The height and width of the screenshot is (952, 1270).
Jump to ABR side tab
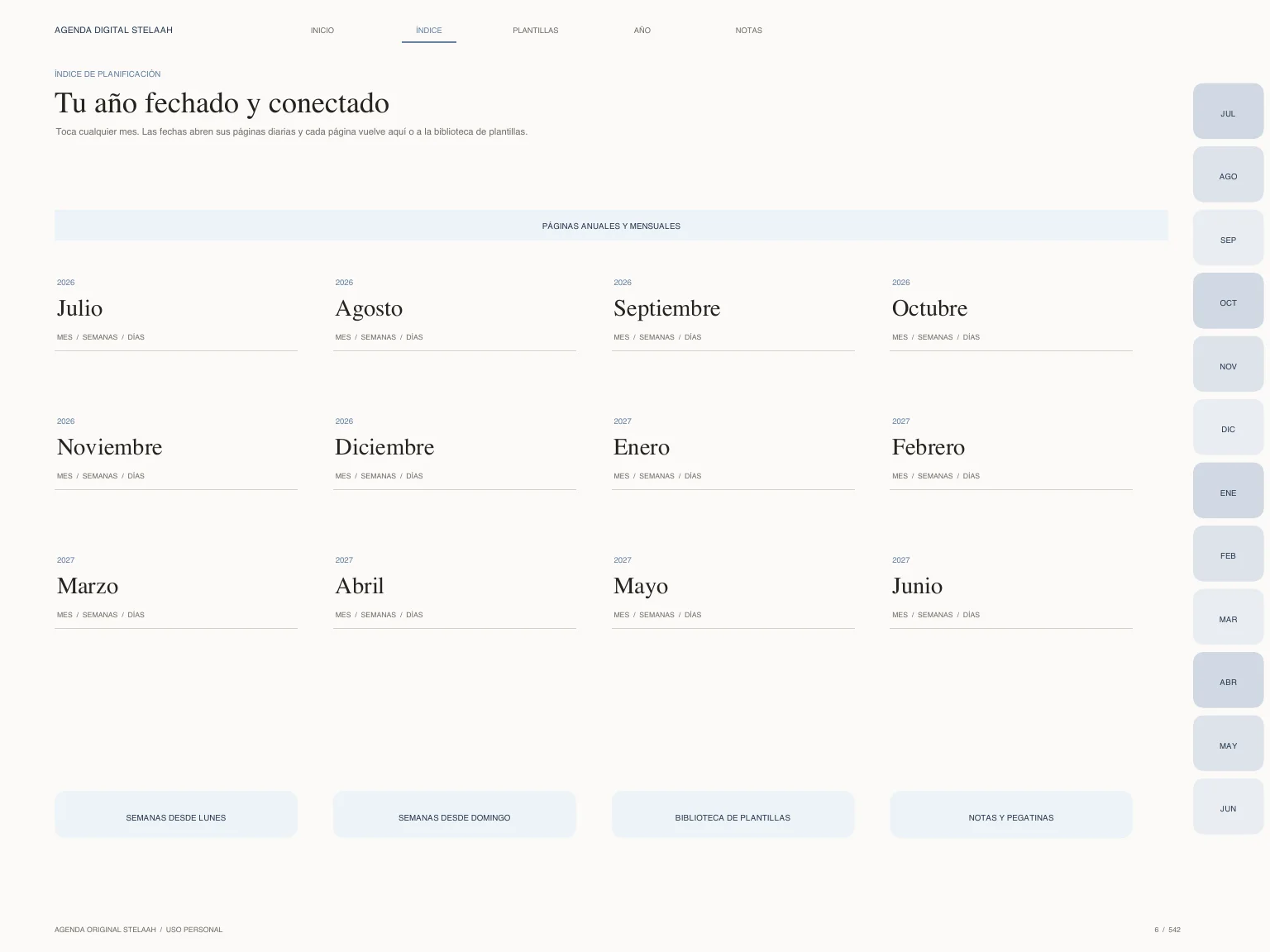1228,680
